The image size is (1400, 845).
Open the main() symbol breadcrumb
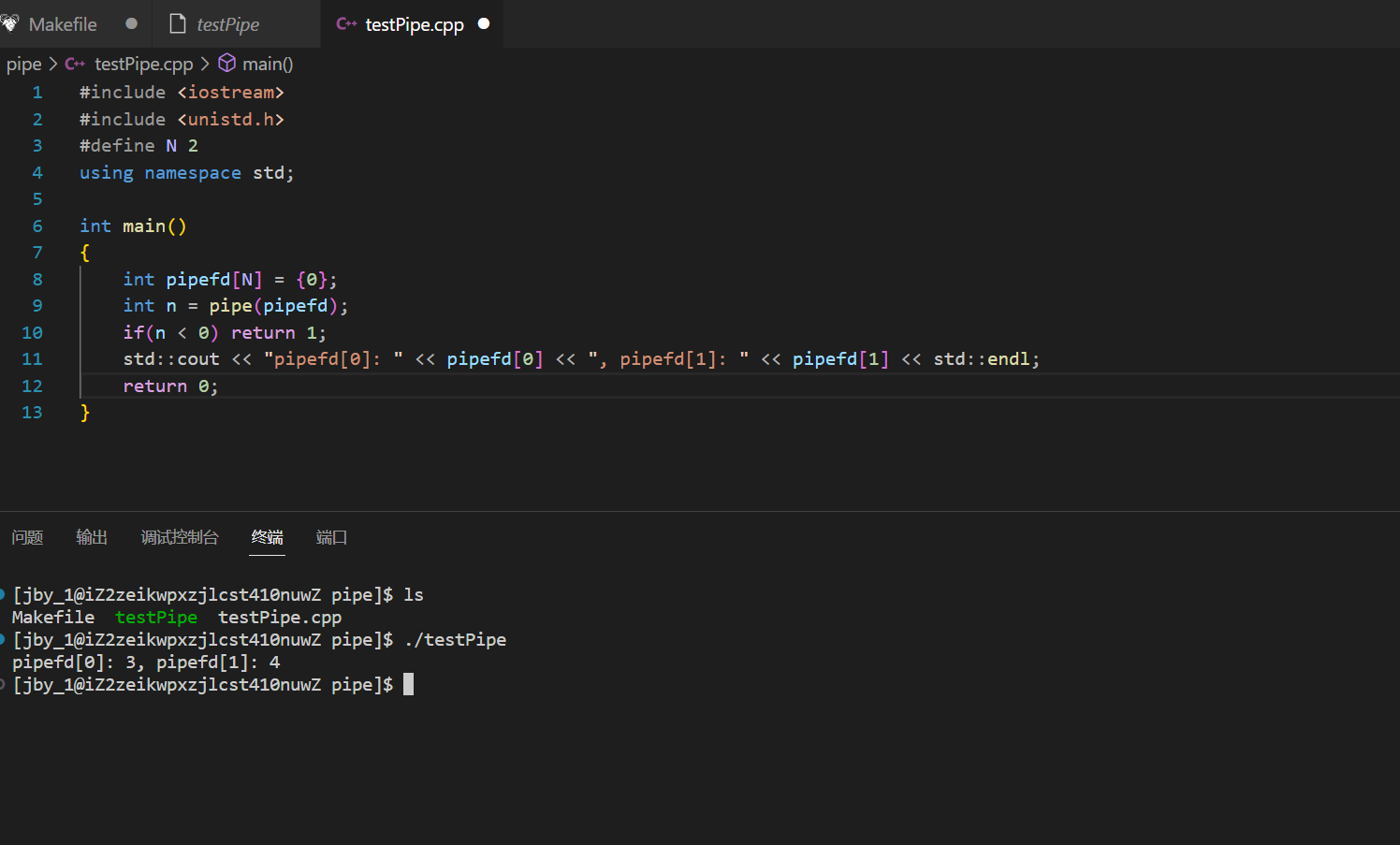(268, 64)
